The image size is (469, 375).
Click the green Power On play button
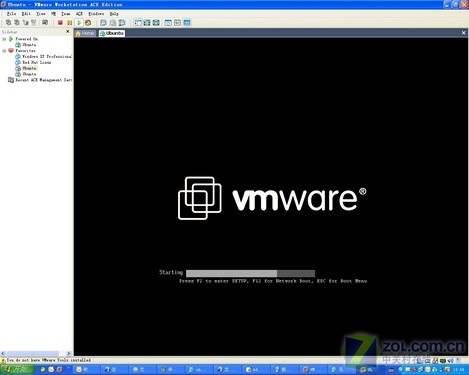(x=79, y=23)
